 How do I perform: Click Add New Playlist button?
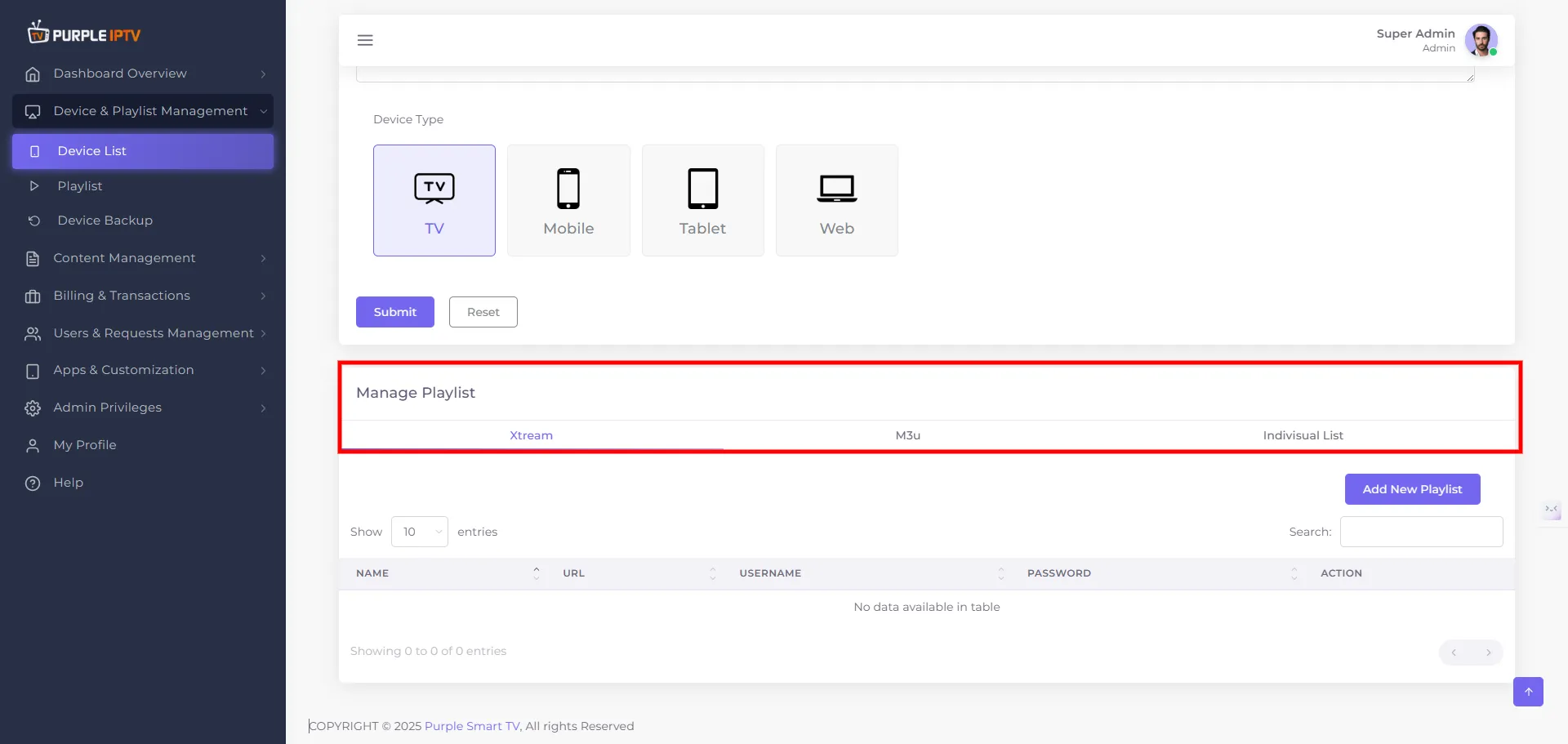1413,489
